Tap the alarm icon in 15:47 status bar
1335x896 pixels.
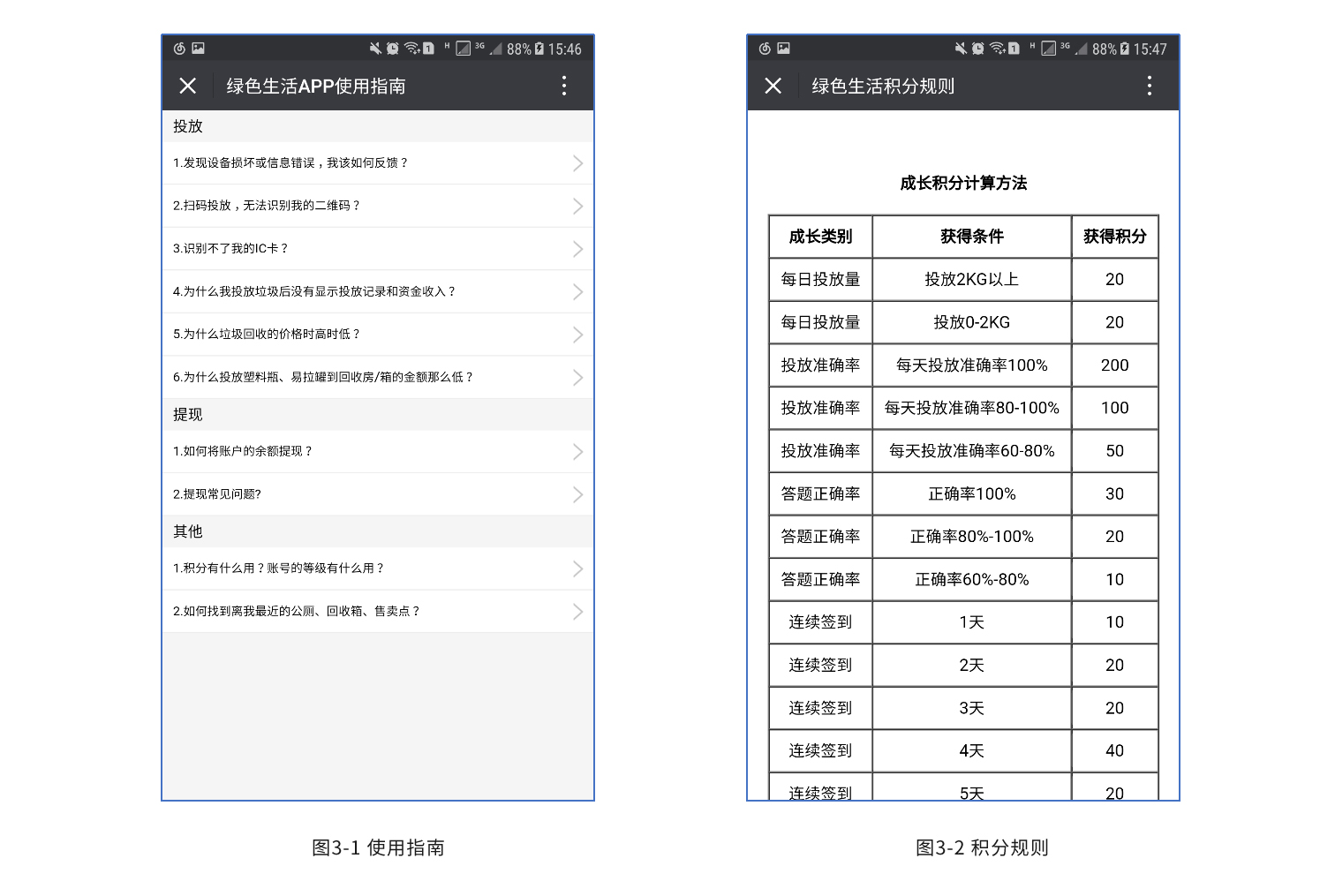click(978, 49)
